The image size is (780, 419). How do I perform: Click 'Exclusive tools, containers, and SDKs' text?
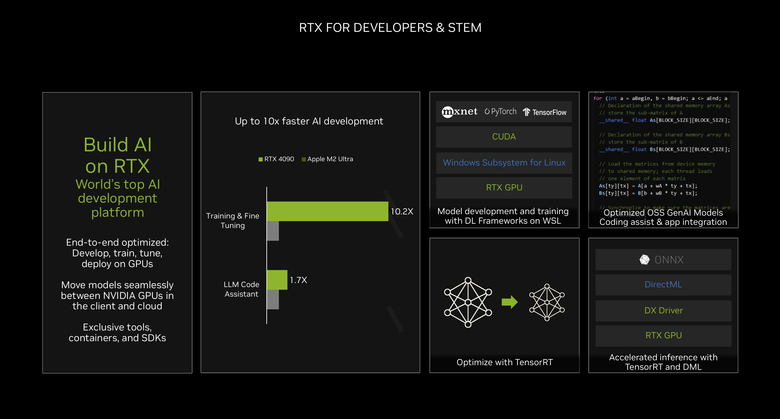[117, 332]
